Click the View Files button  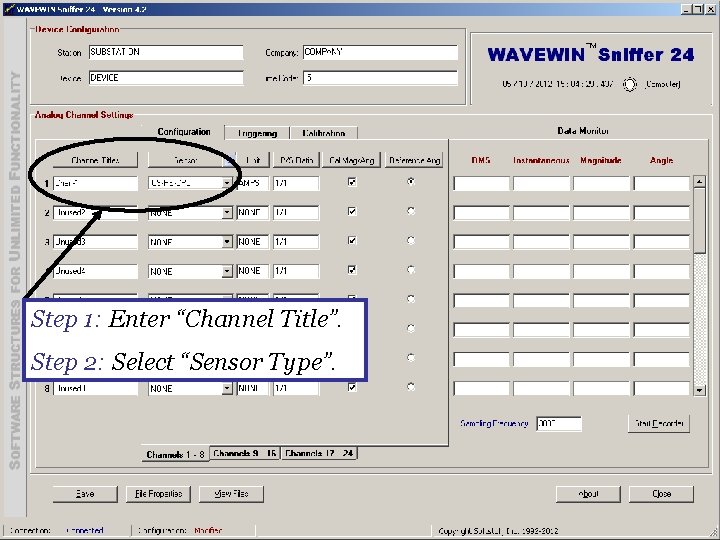231,494
